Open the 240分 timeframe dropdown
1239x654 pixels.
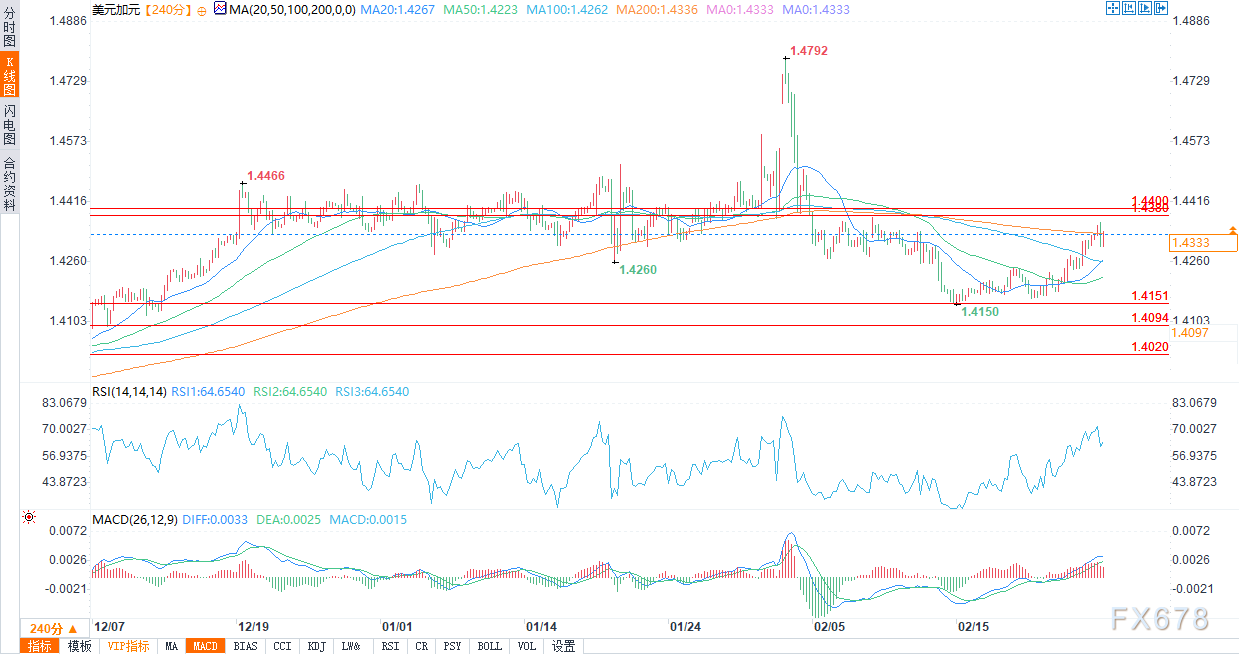(x=46, y=629)
